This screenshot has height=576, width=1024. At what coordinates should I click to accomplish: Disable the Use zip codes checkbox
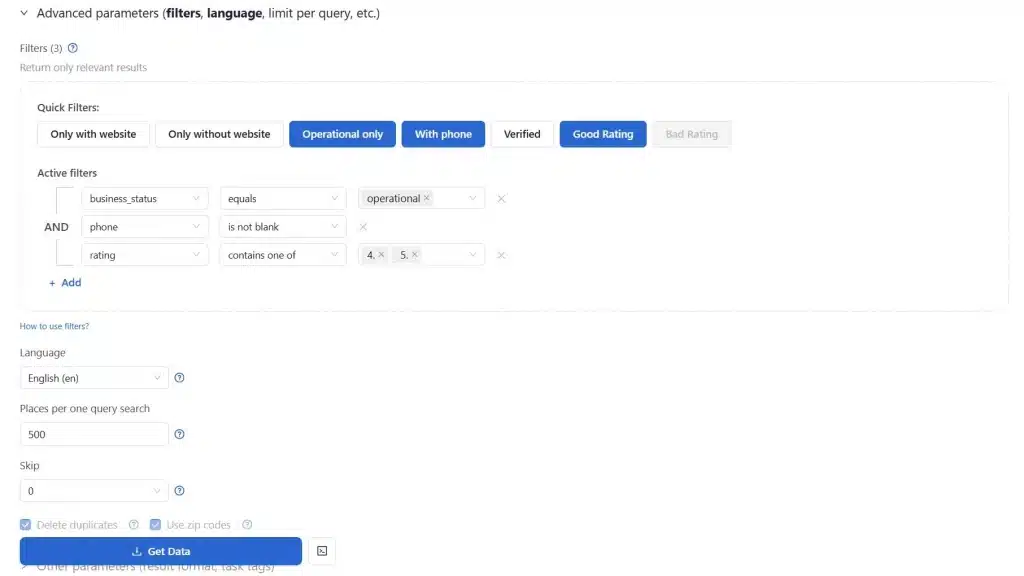(x=155, y=524)
